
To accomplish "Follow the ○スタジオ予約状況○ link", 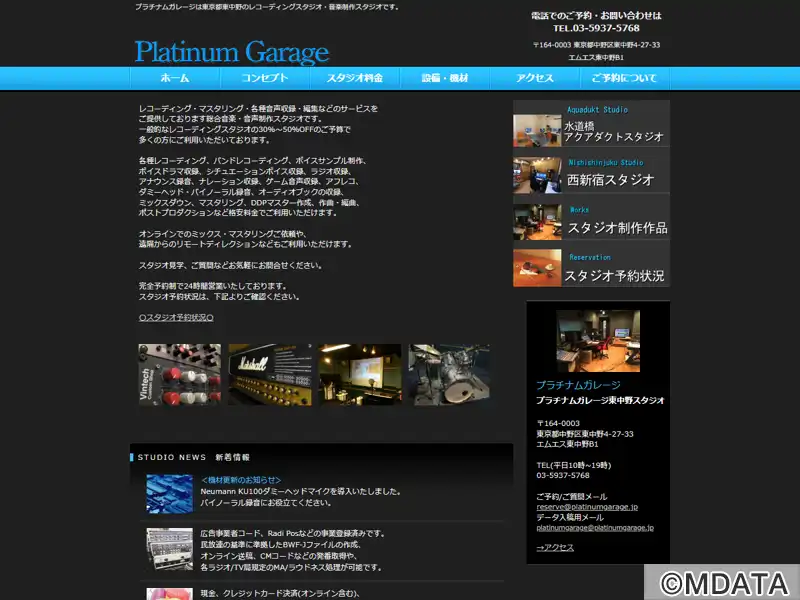I will [x=176, y=317].
